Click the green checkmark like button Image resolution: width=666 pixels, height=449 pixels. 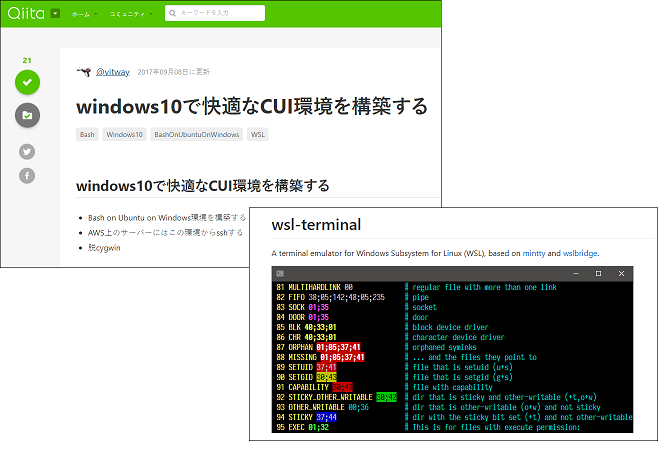pos(27,82)
